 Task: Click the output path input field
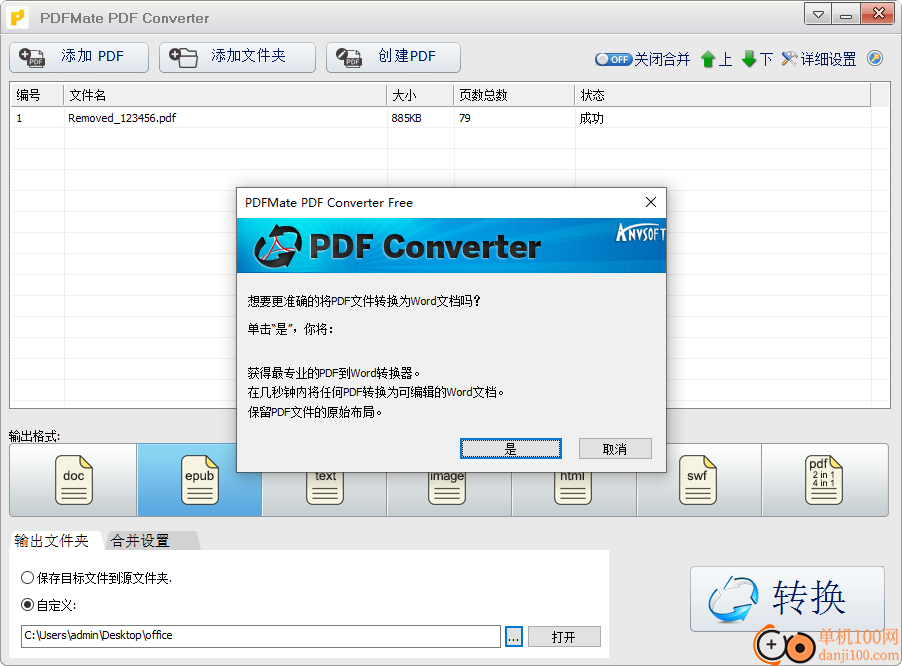click(261, 636)
